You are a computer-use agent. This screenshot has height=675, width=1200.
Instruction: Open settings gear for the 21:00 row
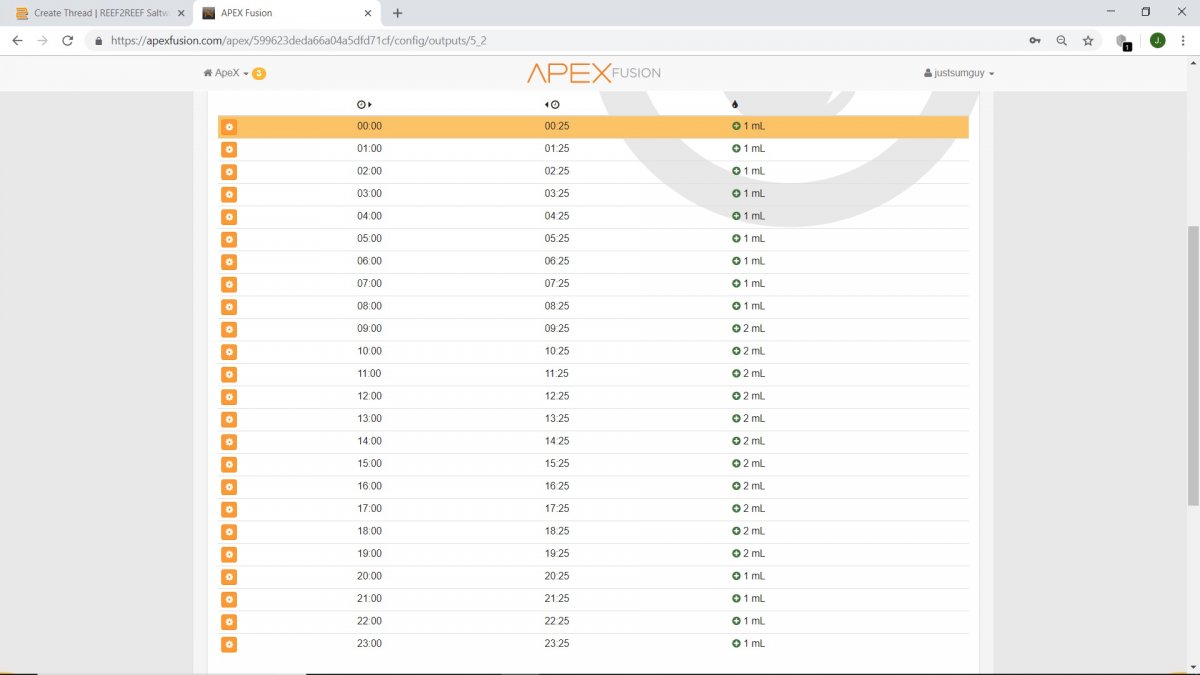point(229,599)
